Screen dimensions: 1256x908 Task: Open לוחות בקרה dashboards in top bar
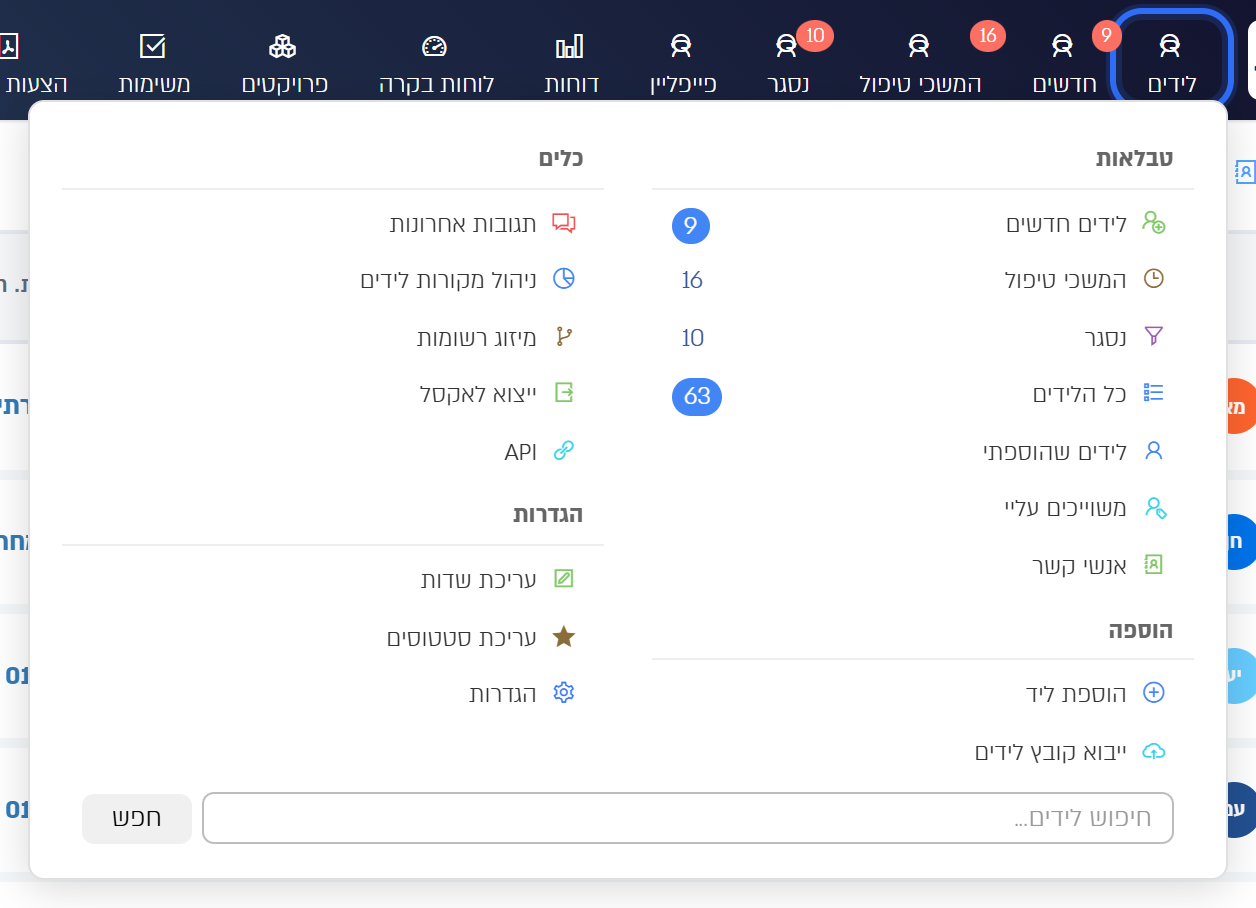(x=435, y=62)
